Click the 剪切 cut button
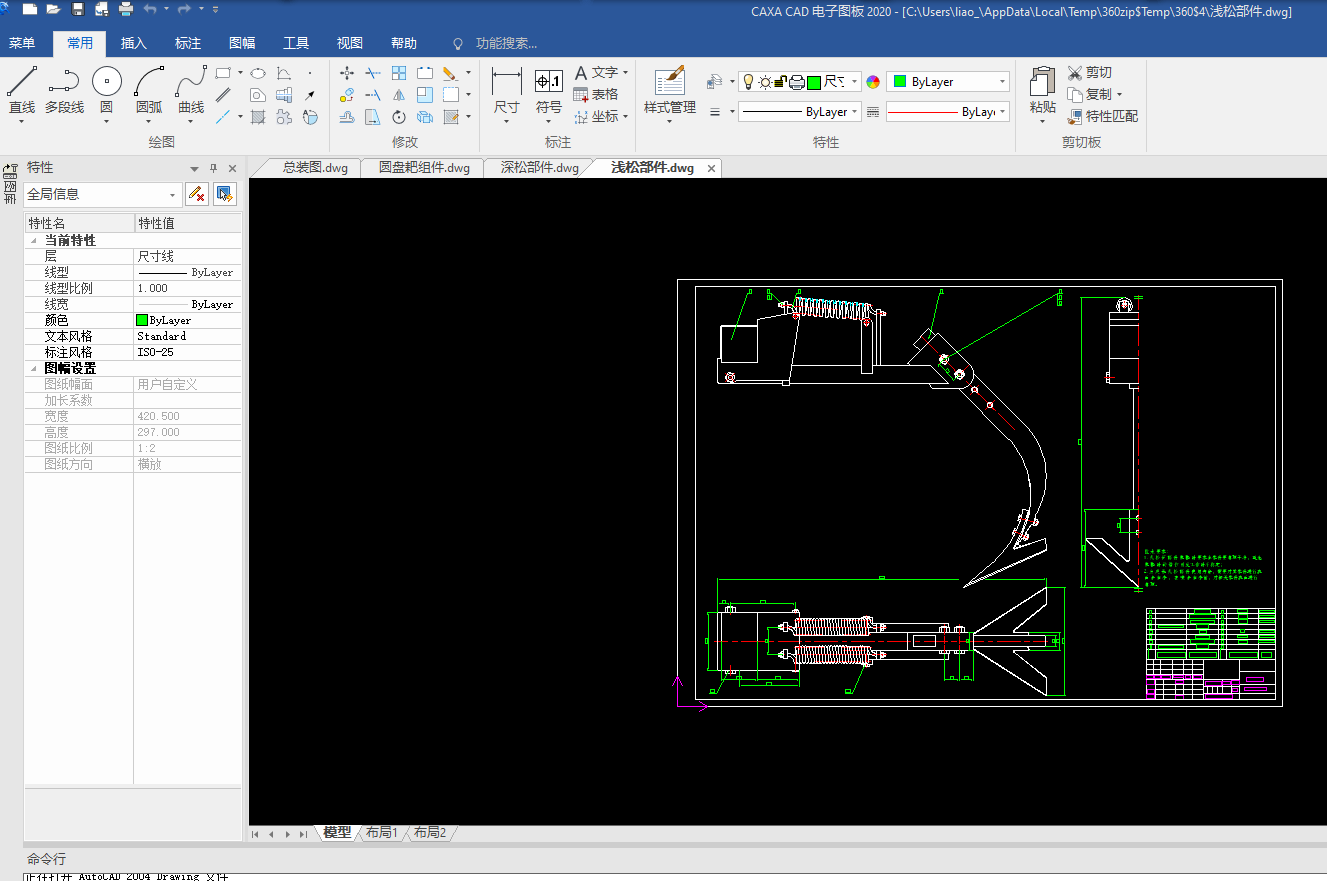Screen dimensions: 1327x881 (x=1089, y=72)
